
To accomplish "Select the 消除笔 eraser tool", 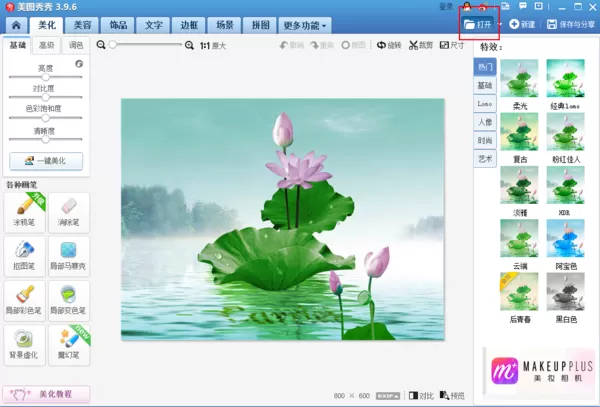I will [x=69, y=213].
